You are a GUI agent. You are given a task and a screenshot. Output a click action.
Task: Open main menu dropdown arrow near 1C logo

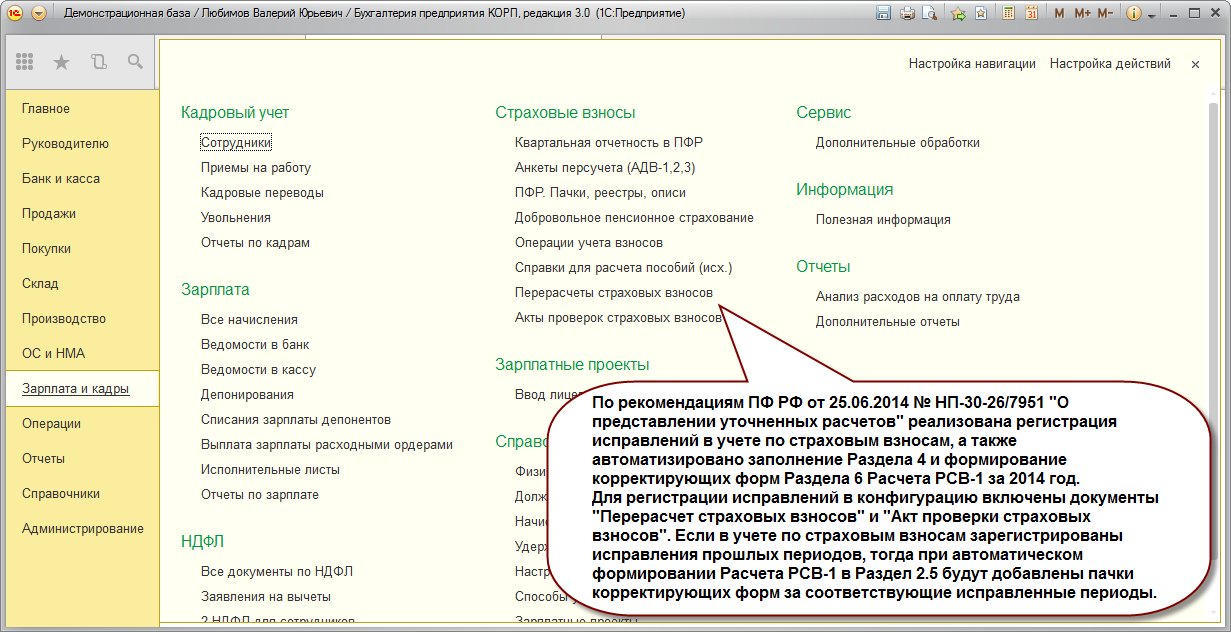(x=39, y=13)
